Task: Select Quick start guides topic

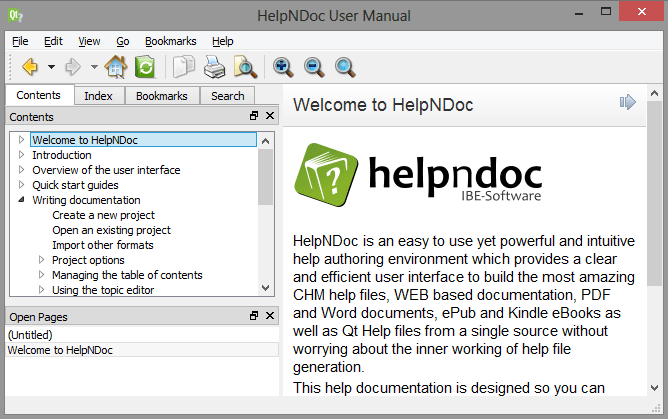Action: (x=75, y=185)
